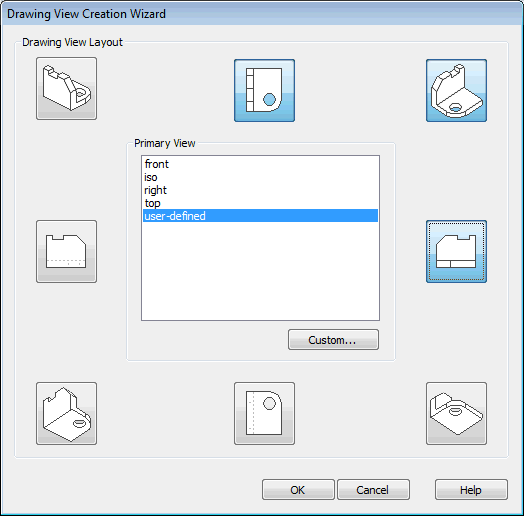This screenshot has height=516, width=524.
Task: Cancel the Drawing View Creation Wizard
Action: pos(373,490)
